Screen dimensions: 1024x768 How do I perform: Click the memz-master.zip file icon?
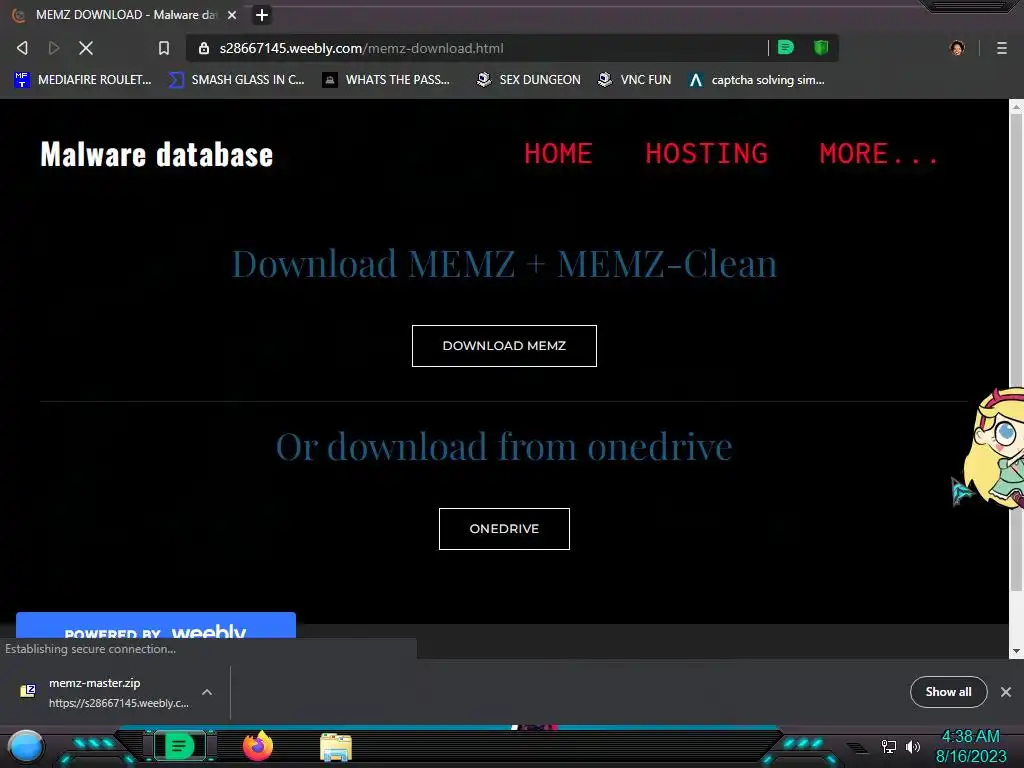coord(27,690)
